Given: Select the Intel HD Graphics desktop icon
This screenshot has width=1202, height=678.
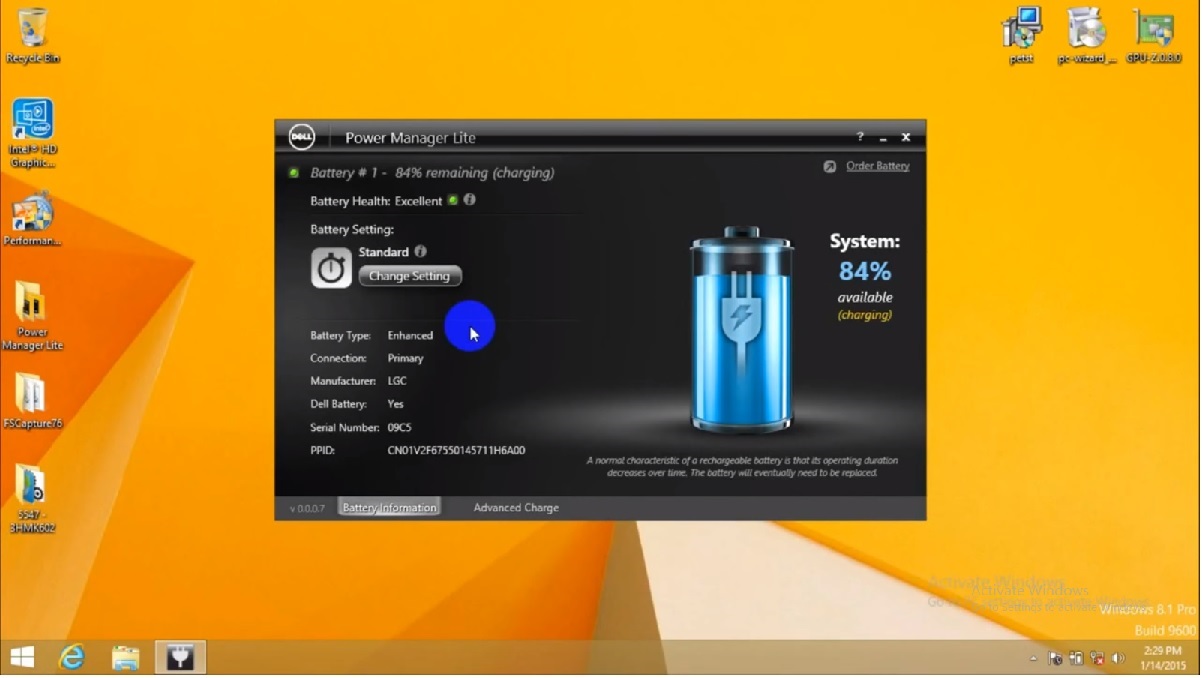Looking at the screenshot, I should [32, 134].
